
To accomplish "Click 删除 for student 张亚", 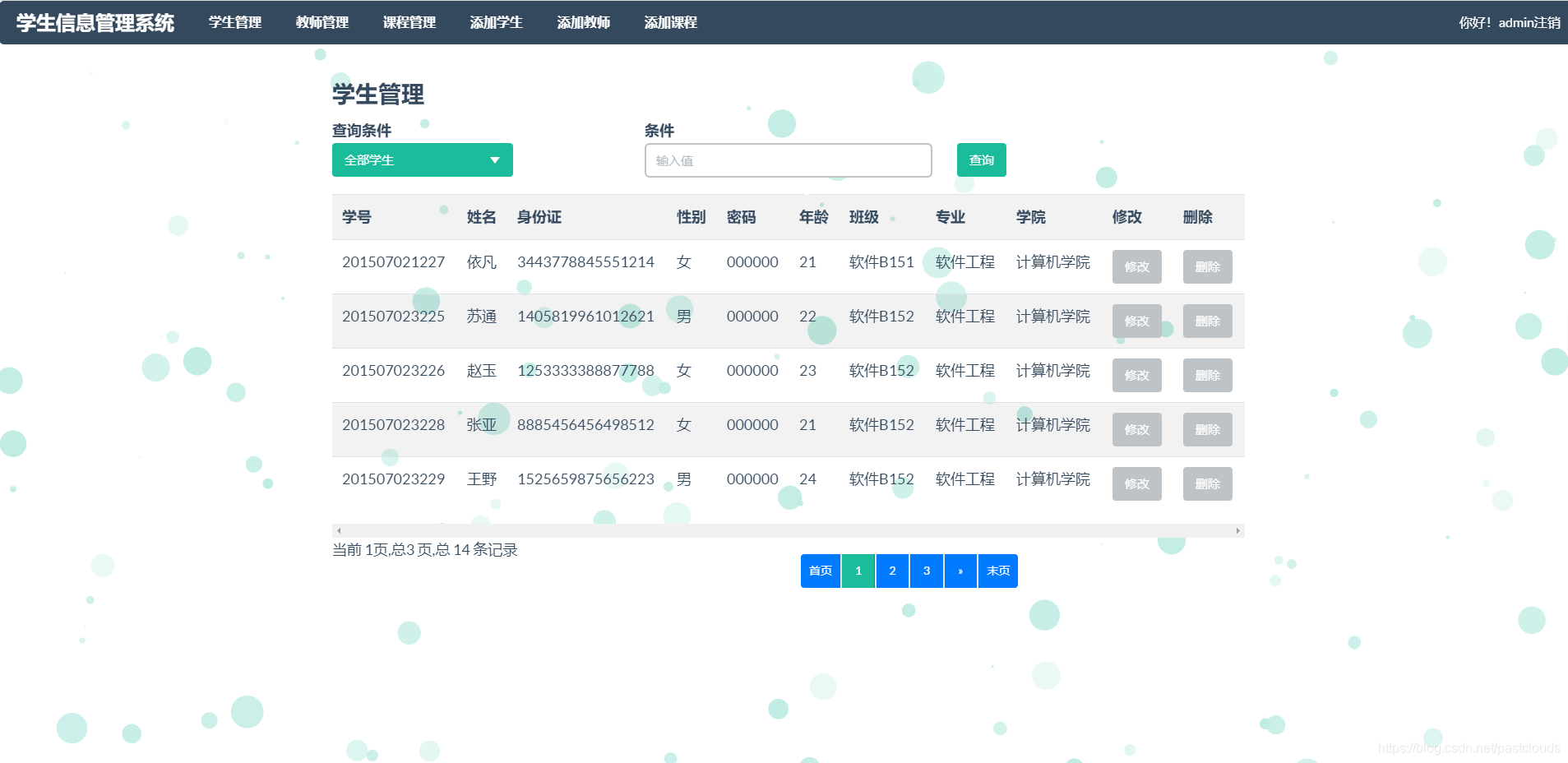I will point(1208,429).
